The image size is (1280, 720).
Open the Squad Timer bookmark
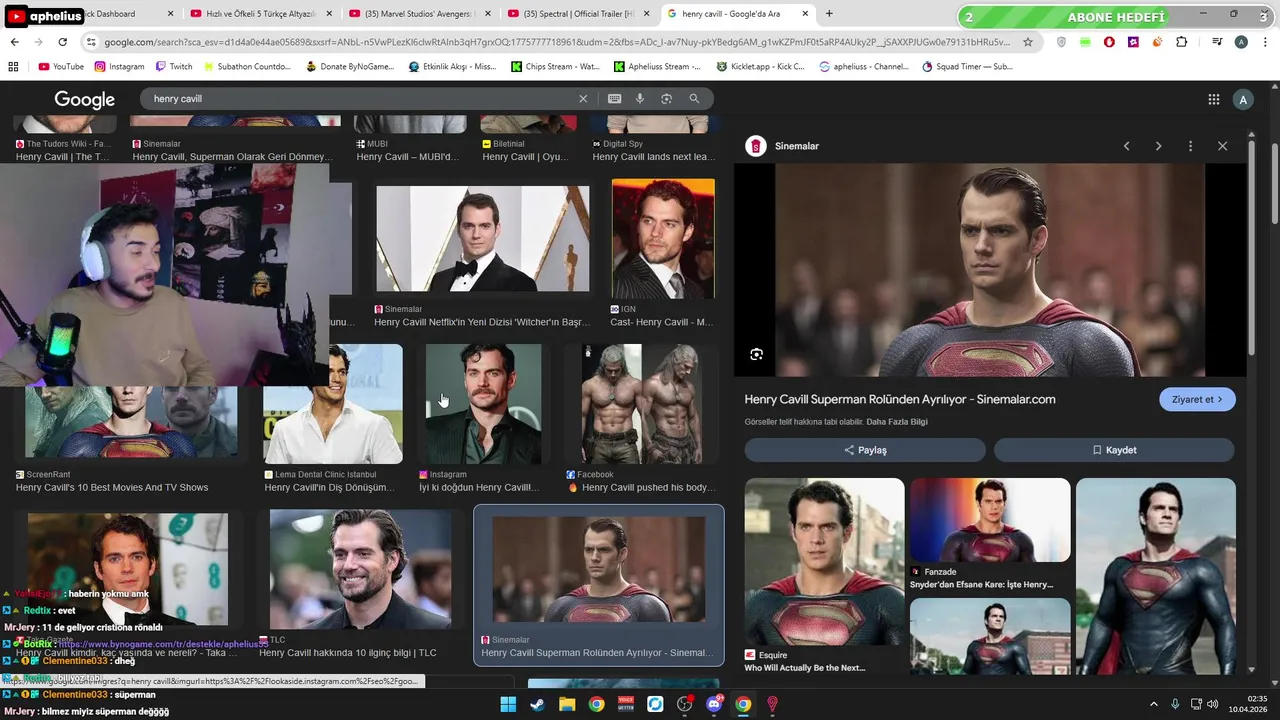[x=967, y=67]
